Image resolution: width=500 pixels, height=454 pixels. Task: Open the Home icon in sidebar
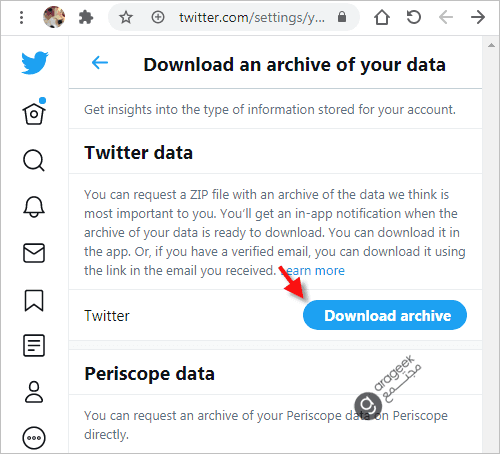pyautogui.click(x=34, y=112)
